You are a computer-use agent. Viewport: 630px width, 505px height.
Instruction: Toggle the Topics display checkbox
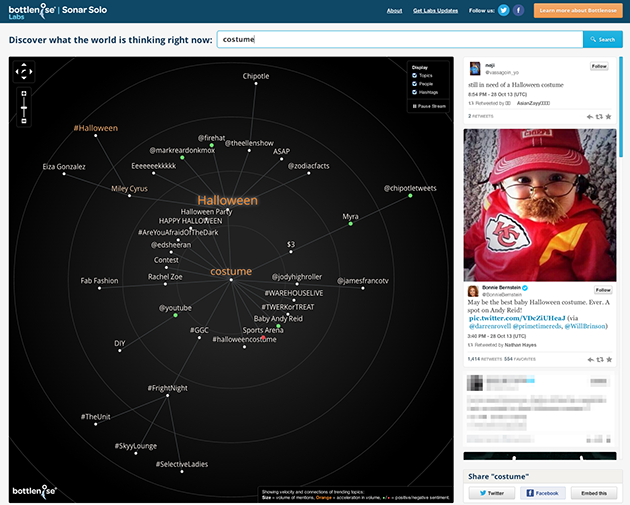(414, 76)
